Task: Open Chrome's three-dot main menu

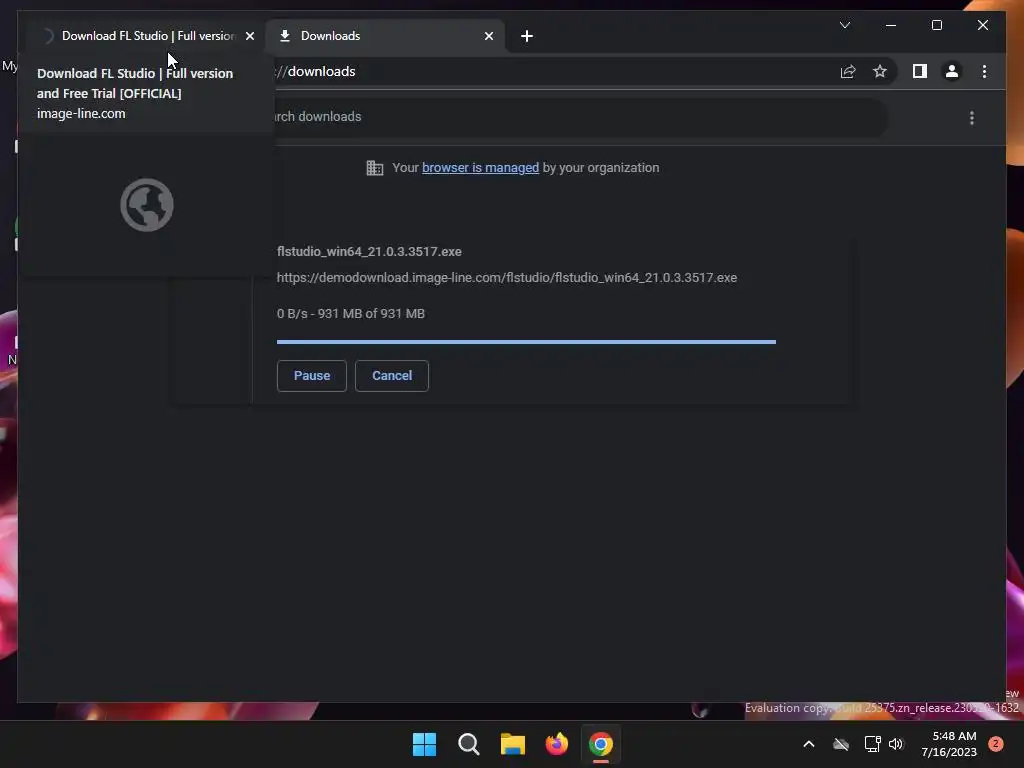Action: (x=984, y=71)
